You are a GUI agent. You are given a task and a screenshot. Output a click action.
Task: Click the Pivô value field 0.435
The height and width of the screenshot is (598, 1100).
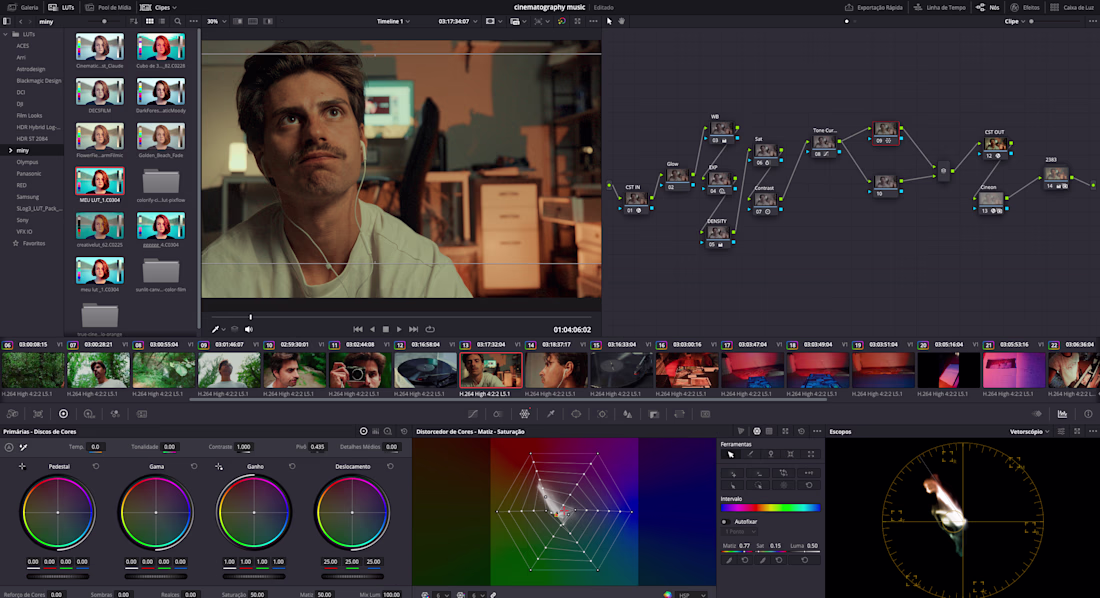[x=318, y=447]
